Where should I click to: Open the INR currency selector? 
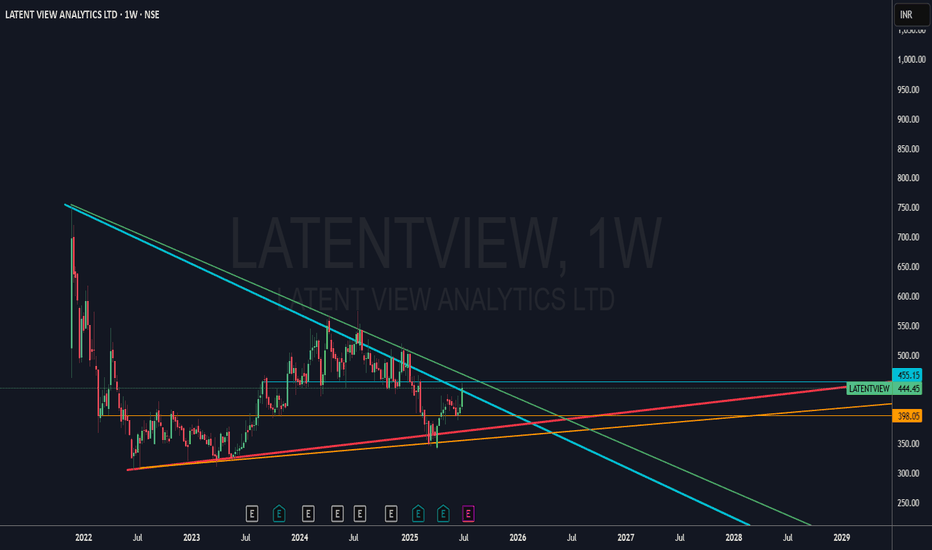[912, 15]
